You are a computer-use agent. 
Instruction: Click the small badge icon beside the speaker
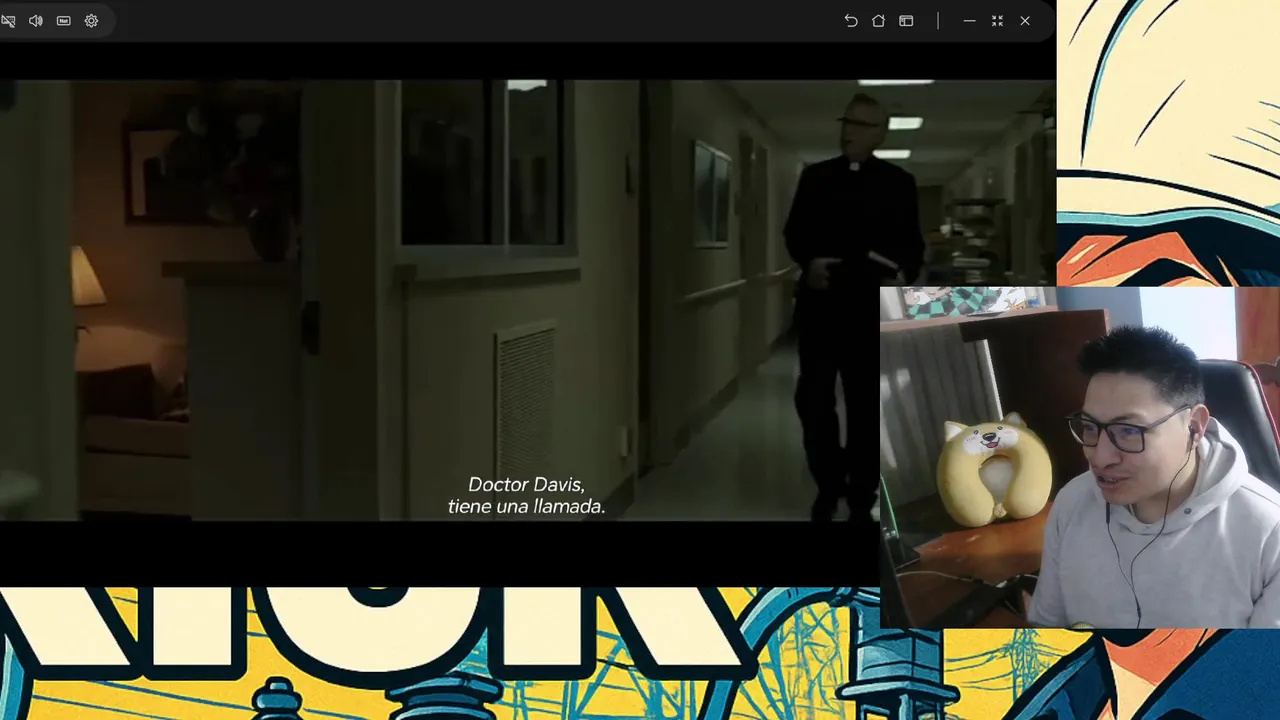point(64,21)
